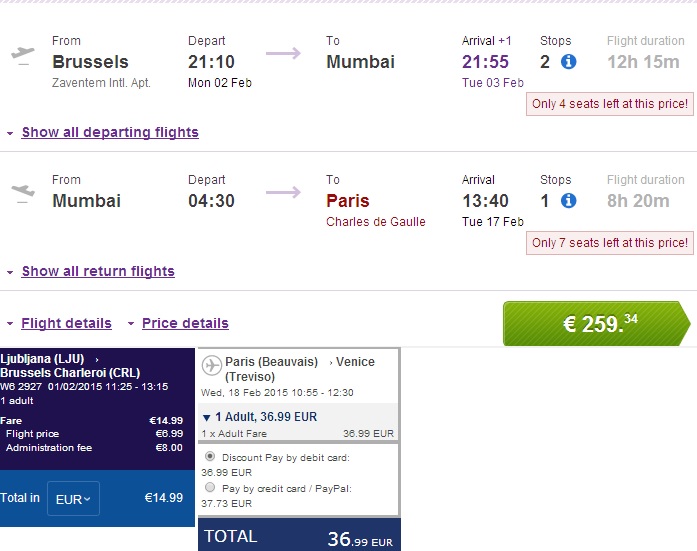This screenshot has width=697, height=551.
Task: Open the EUR currency dropdown
Action: point(73,498)
